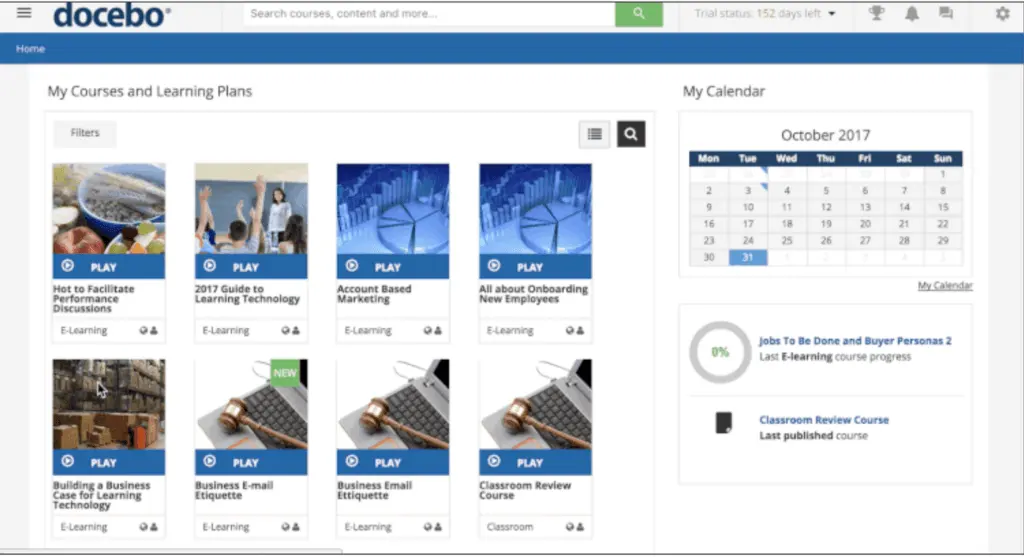
Task: Open Classroom Review Course gavel thumbnail
Action: coord(535,404)
